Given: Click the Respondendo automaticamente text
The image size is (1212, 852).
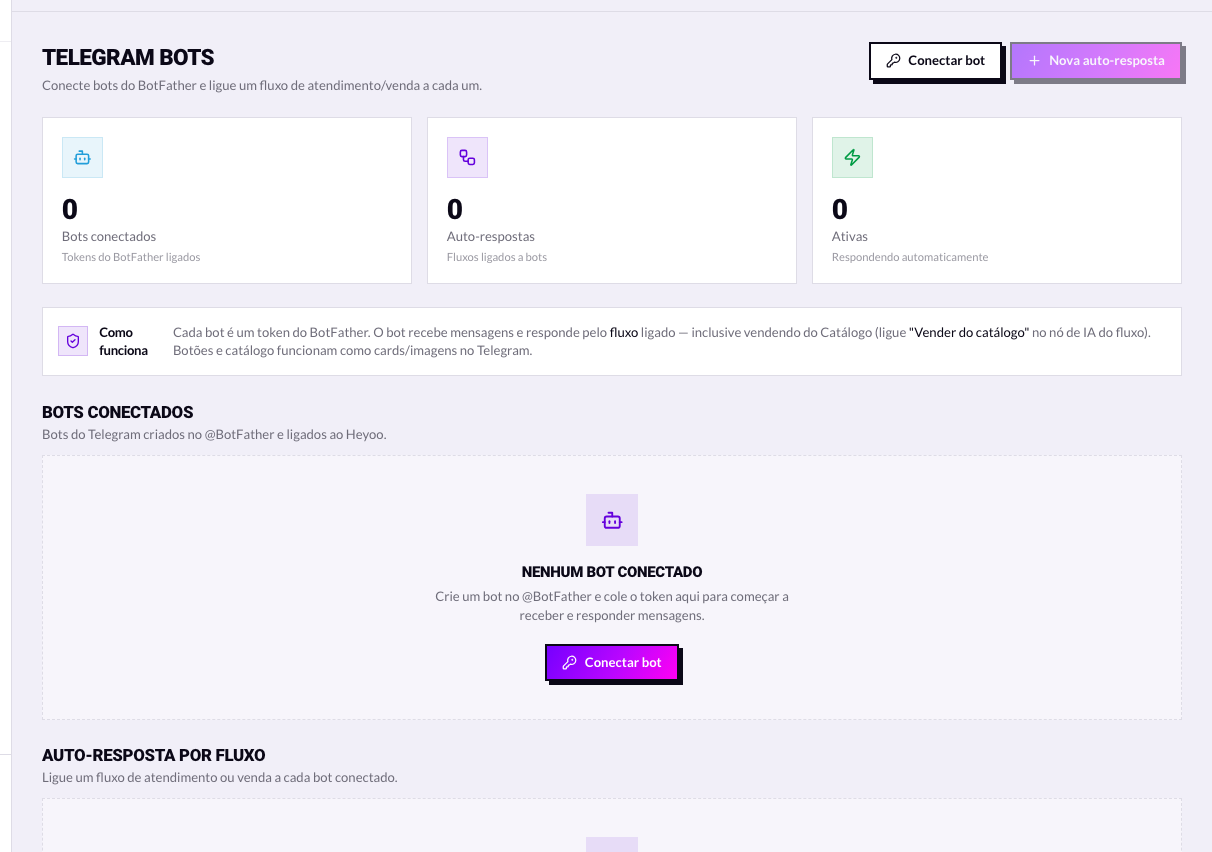Looking at the screenshot, I should 910,257.
